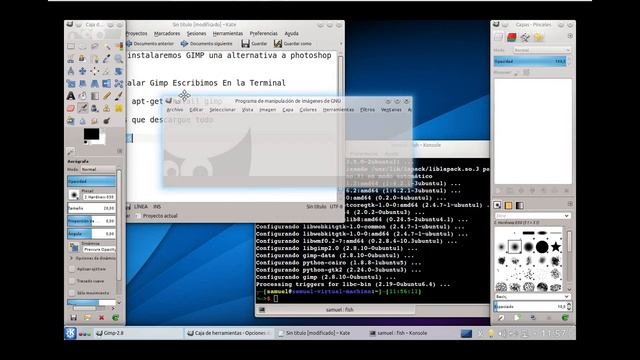
Task: Open Sesiones menu in Kate
Action: (196, 33)
